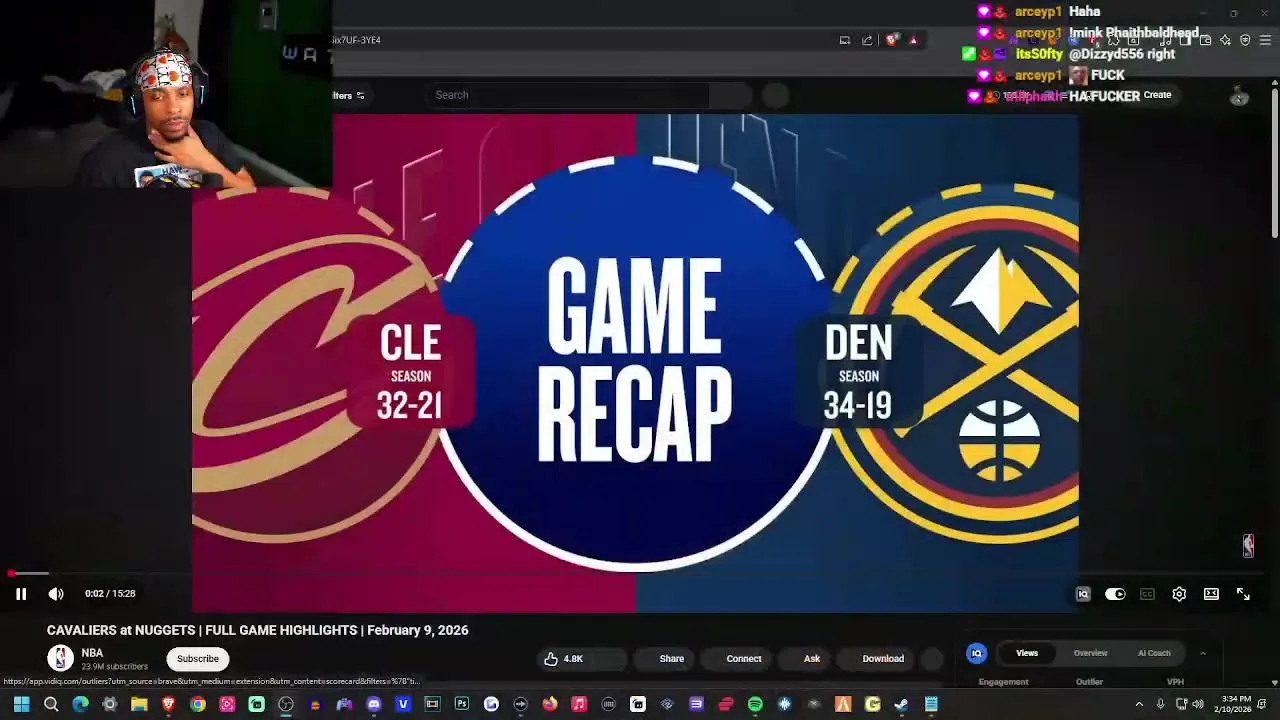Select the Overview tab
This screenshot has width=1280, height=720.
pos(1091,653)
